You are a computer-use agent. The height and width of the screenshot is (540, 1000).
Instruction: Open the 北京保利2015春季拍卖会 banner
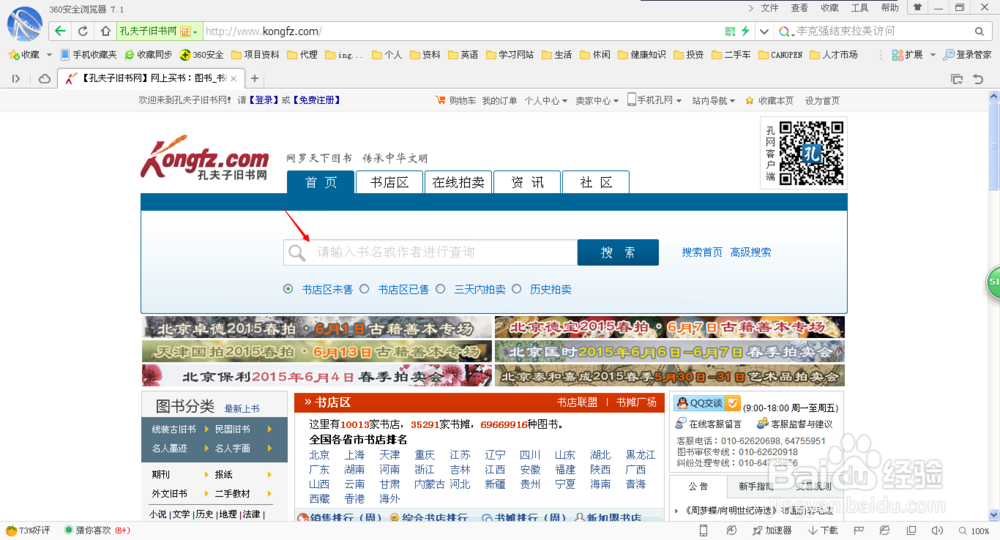(317, 376)
